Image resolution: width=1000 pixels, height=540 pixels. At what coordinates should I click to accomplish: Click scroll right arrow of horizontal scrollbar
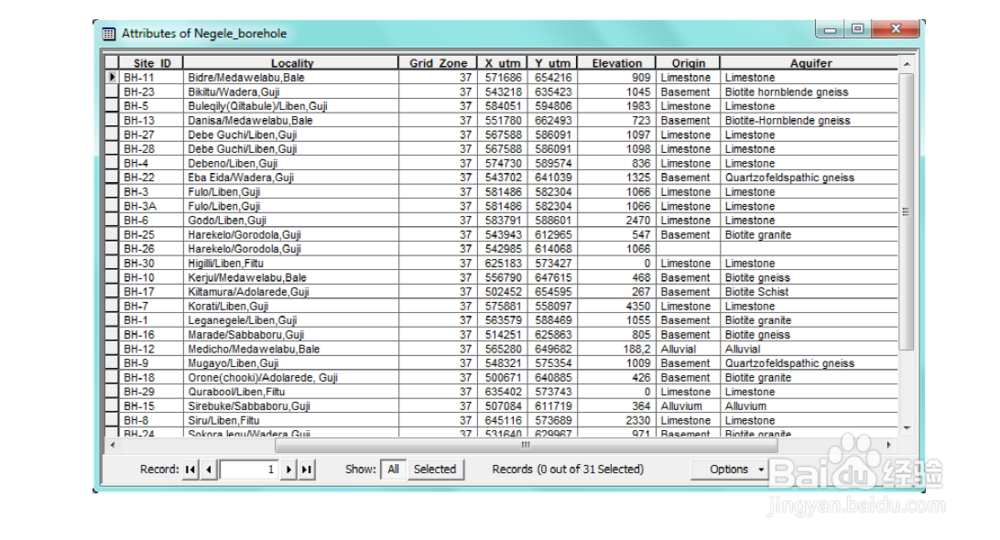pyautogui.click(x=888, y=445)
